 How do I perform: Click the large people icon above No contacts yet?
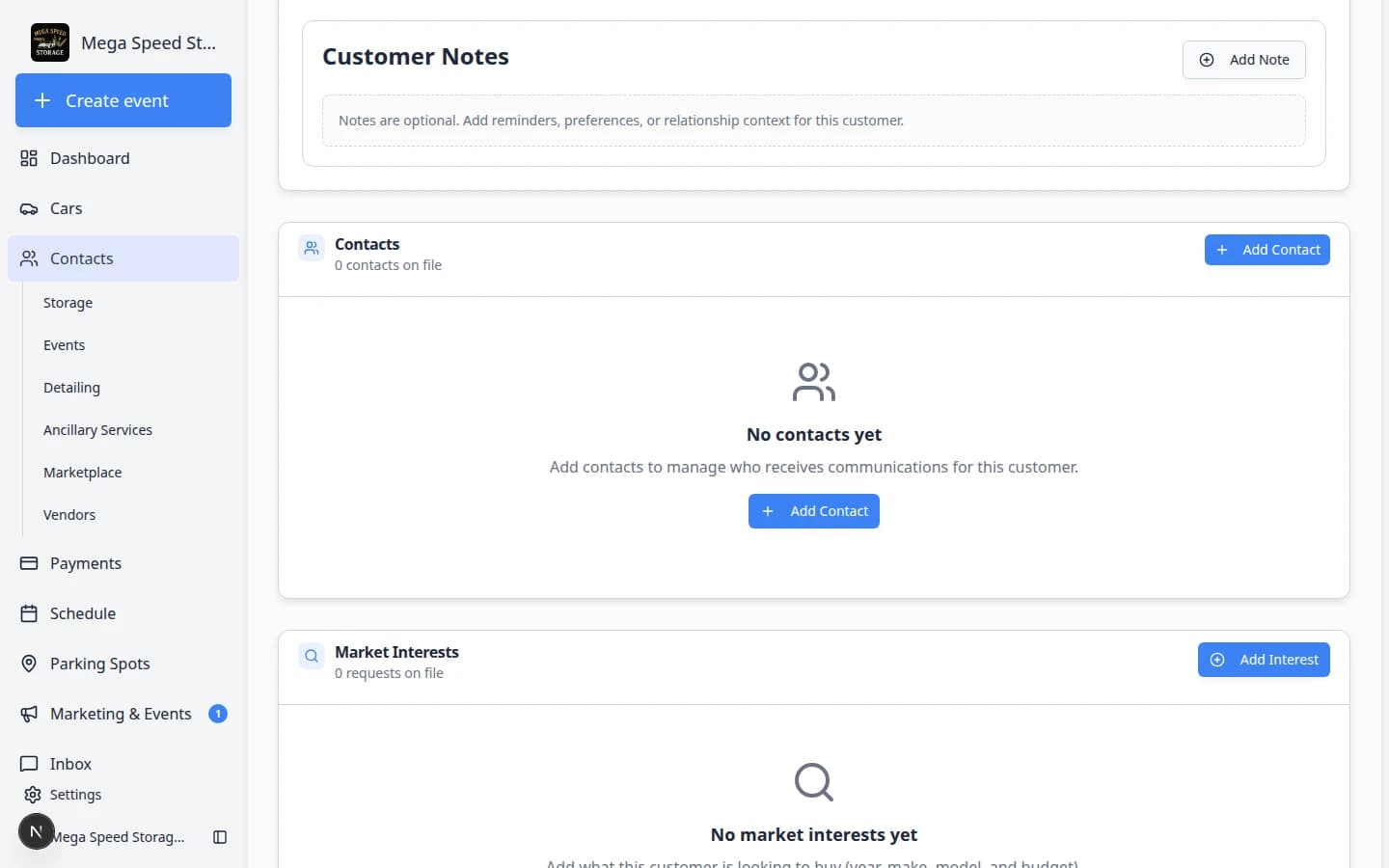(814, 382)
